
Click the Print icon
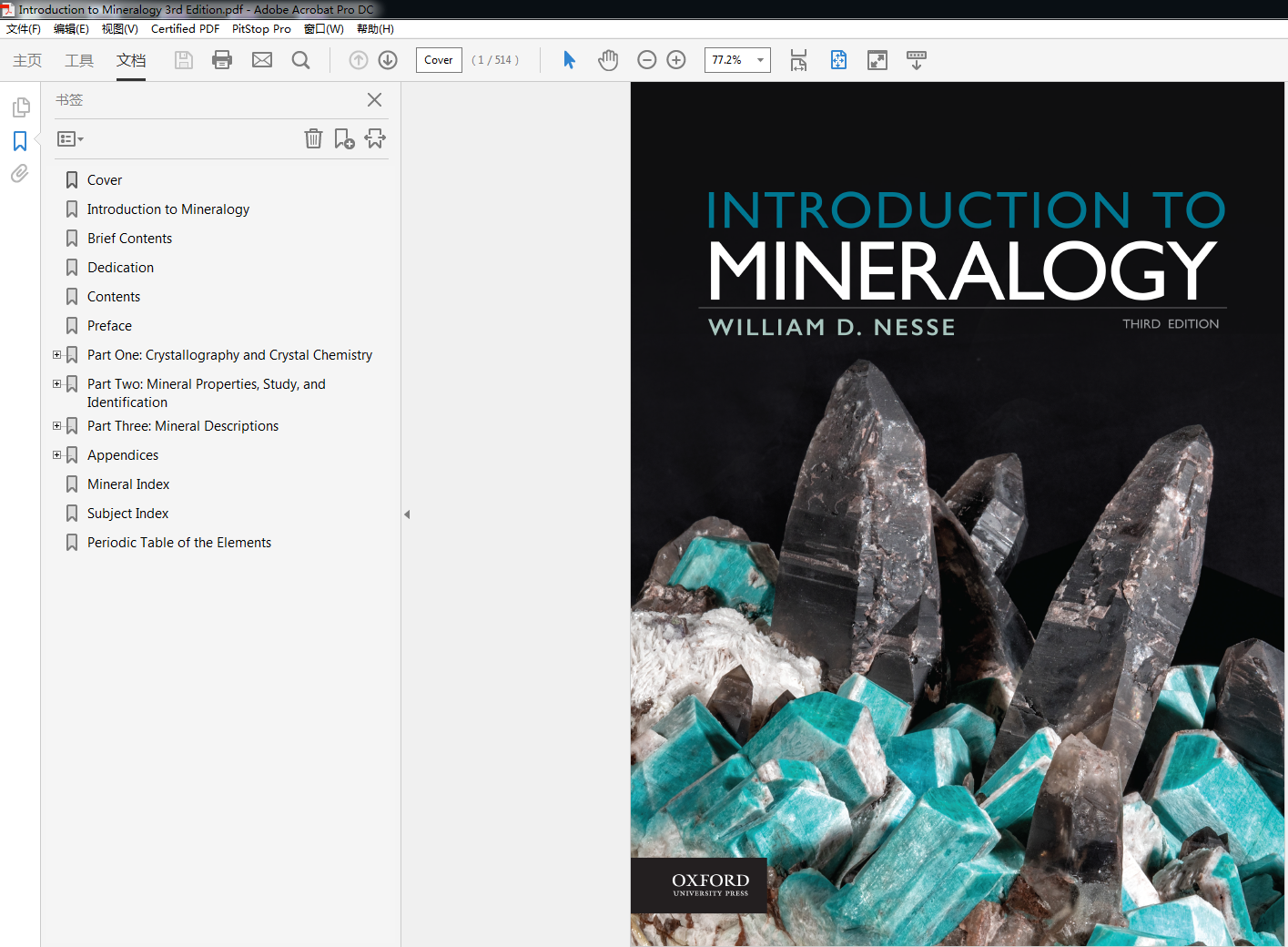(222, 60)
